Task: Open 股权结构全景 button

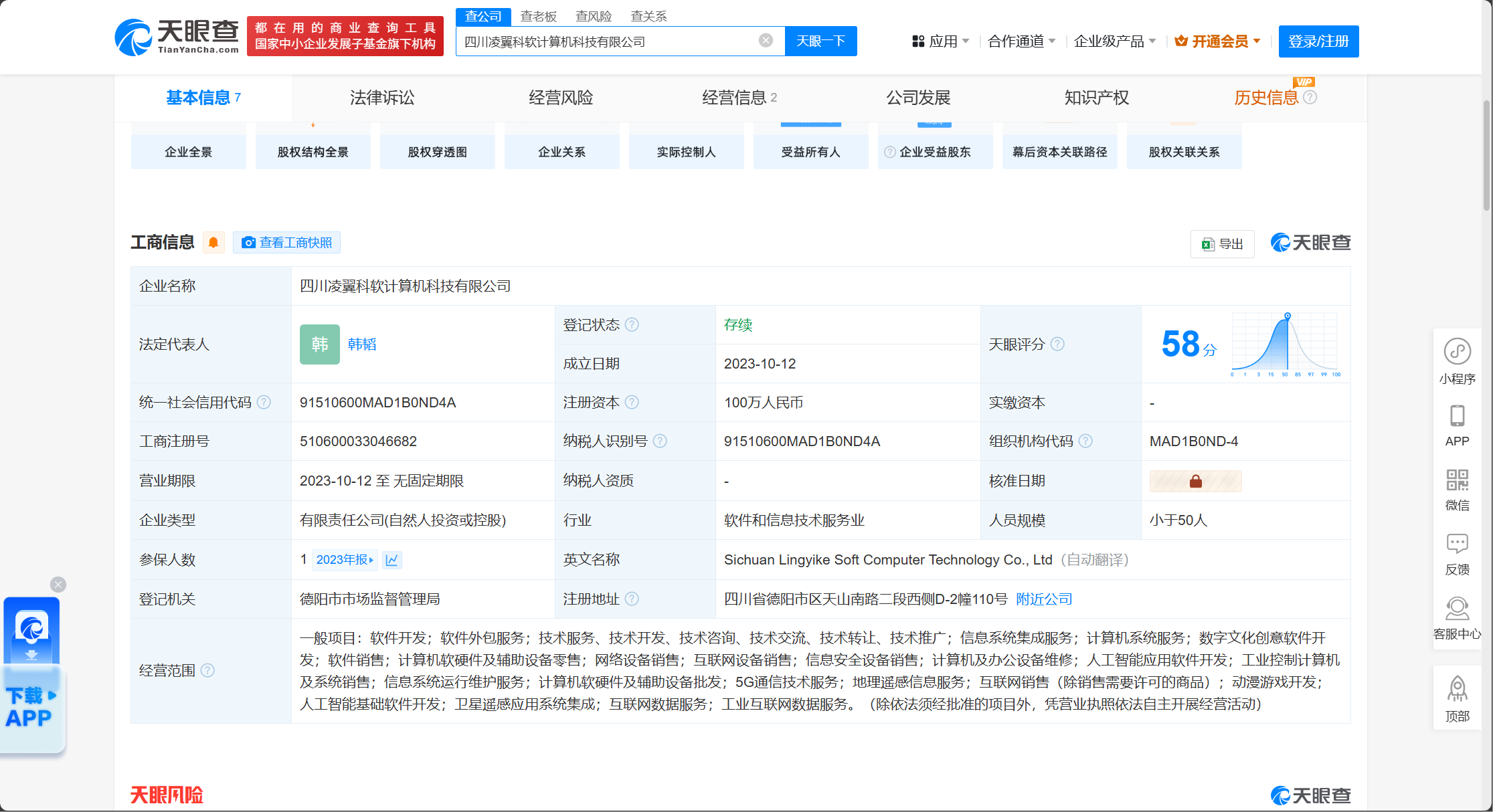Action: 313,152
